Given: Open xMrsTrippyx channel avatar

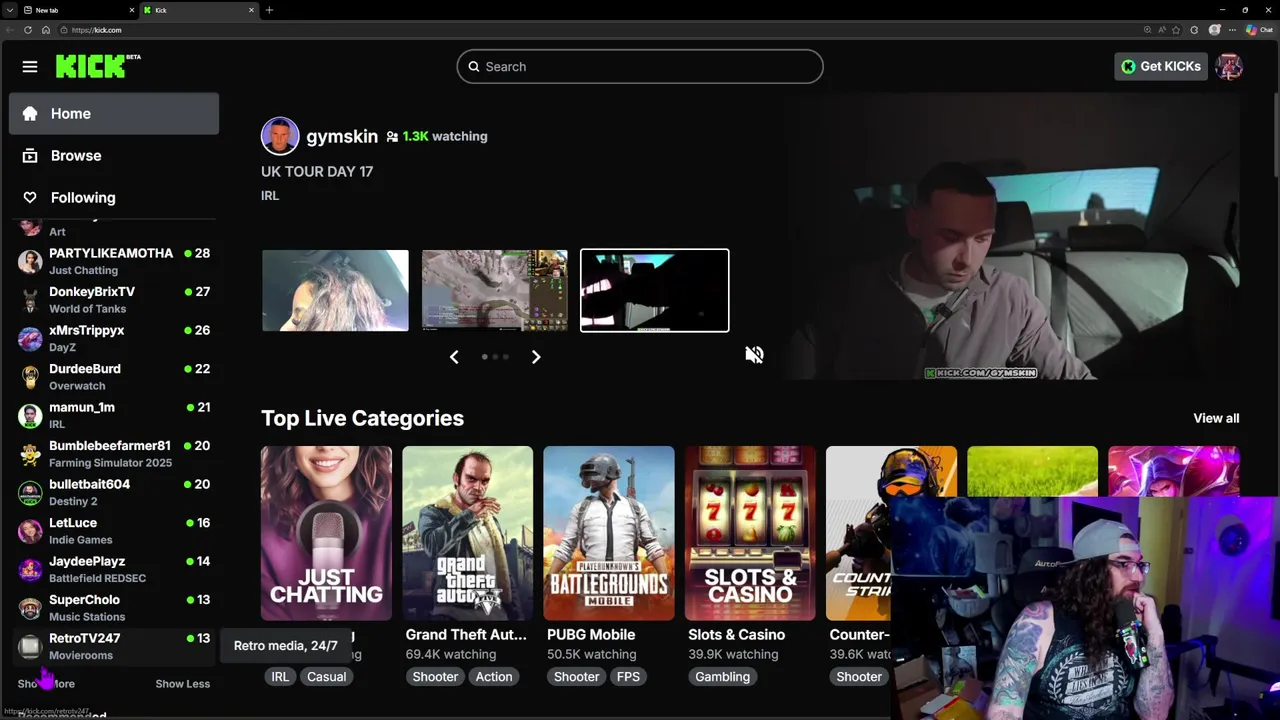Looking at the screenshot, I should pyautogui.click(x=30, y=339).
